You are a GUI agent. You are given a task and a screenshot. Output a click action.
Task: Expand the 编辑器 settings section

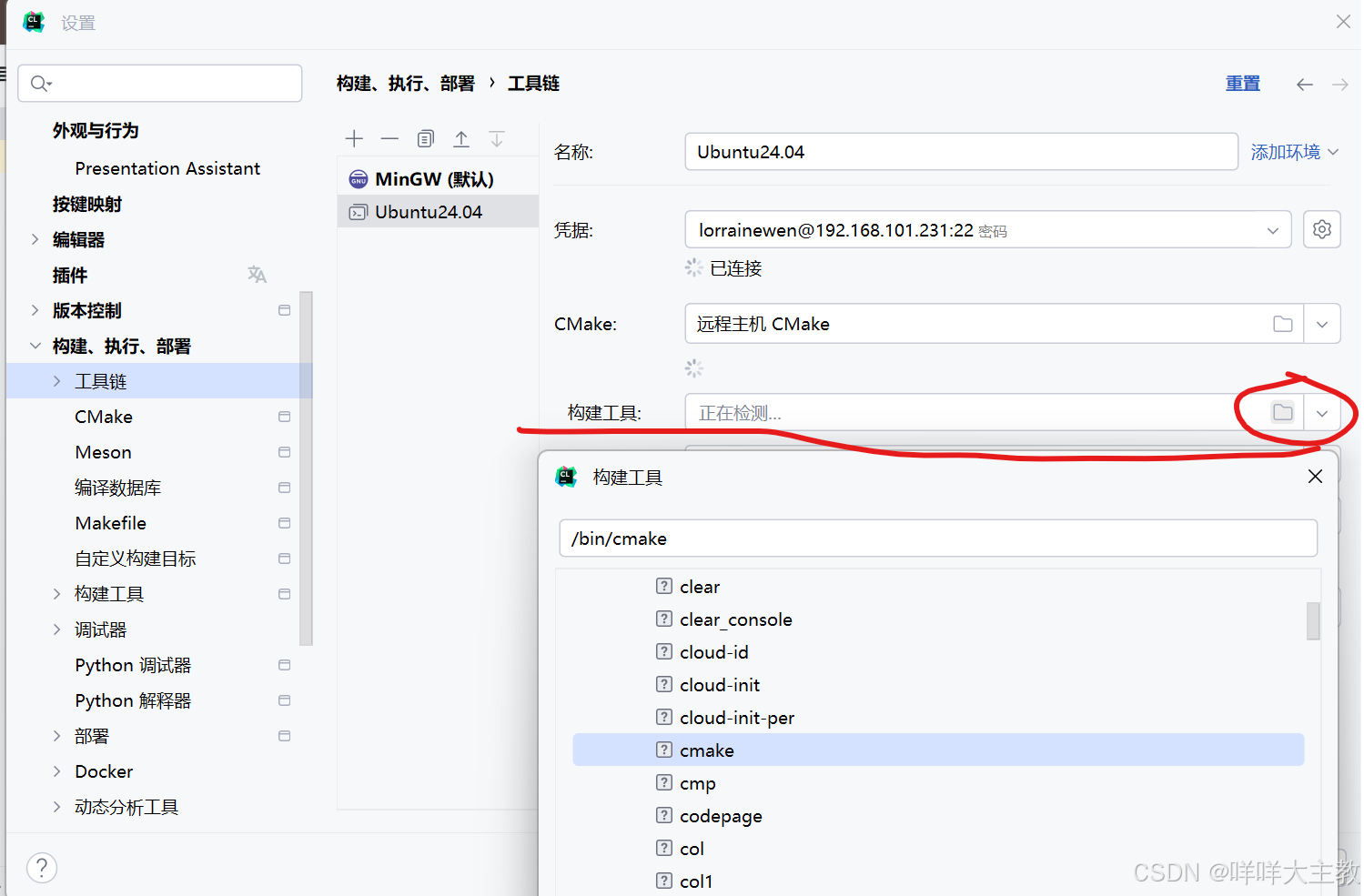35,239
